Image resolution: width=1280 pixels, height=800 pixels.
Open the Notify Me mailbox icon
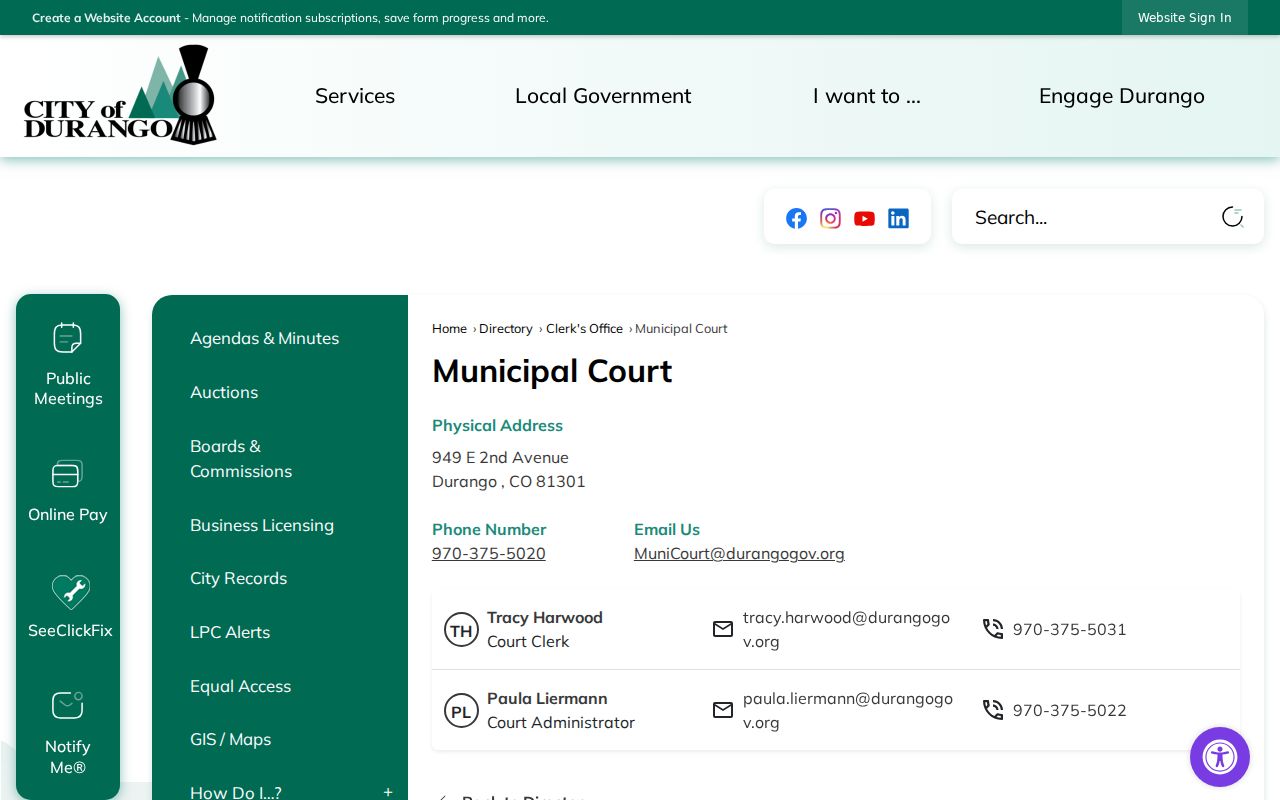[x=68, y=705]
